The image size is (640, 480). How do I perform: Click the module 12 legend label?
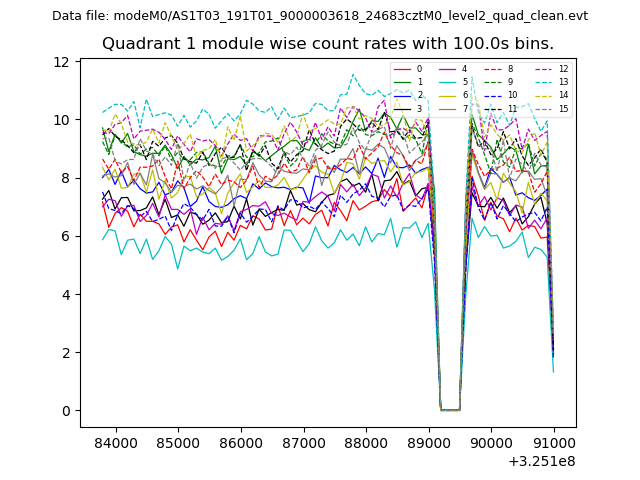point(563,69)
